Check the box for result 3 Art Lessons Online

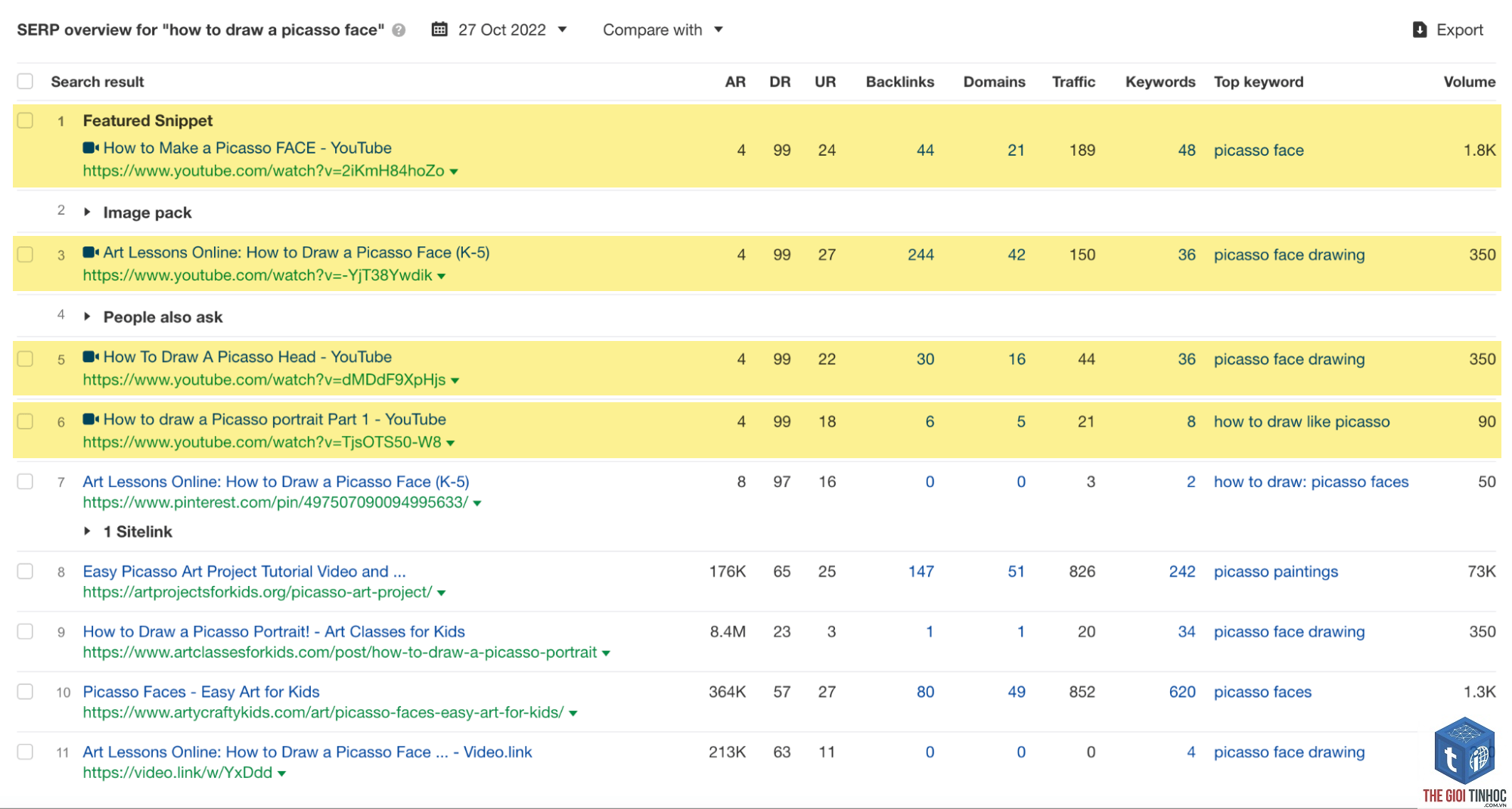tap(25, 254)
